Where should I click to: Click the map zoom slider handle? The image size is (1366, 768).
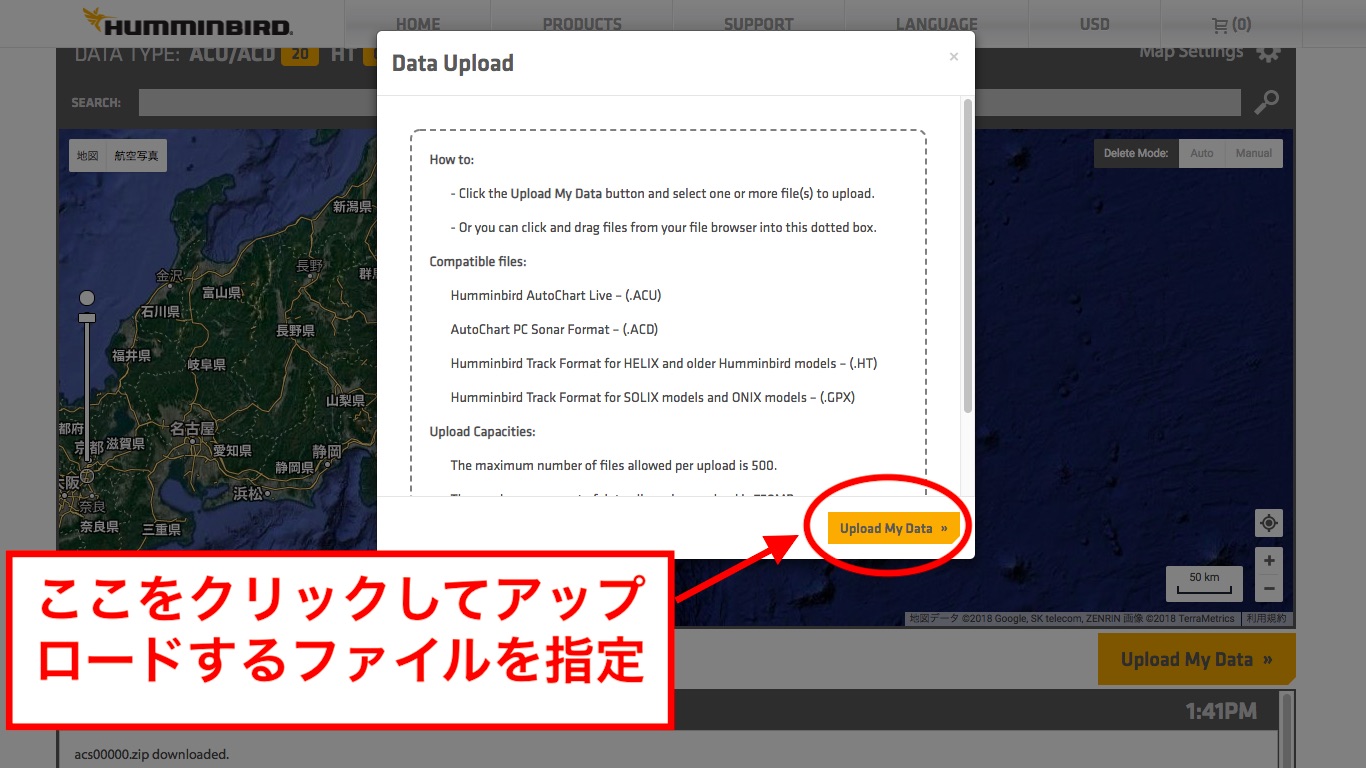click(87, 318)
